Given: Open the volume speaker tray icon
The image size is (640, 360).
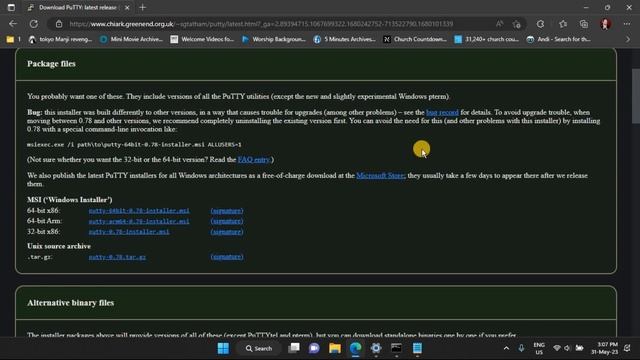Looking at the screenshot, I should point(567,348).
